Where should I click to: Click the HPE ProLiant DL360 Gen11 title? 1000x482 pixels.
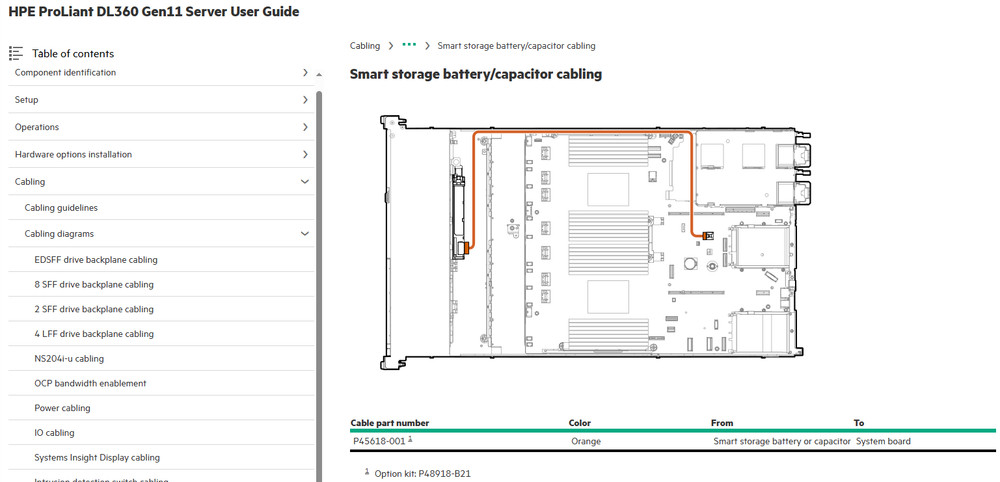[154, 11]
